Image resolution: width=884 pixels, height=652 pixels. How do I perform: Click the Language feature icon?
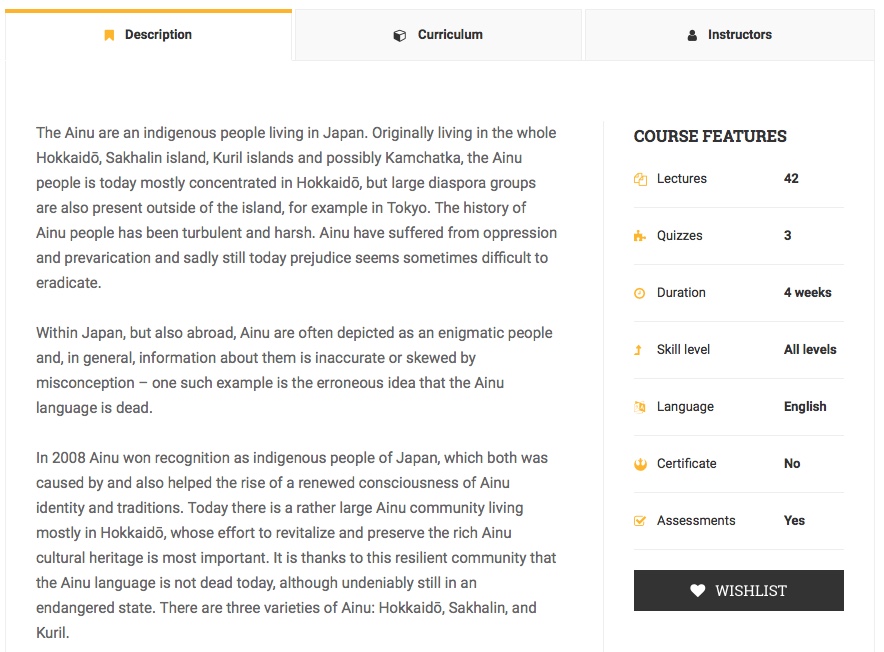pyautogui.click(x=640, y=407)
